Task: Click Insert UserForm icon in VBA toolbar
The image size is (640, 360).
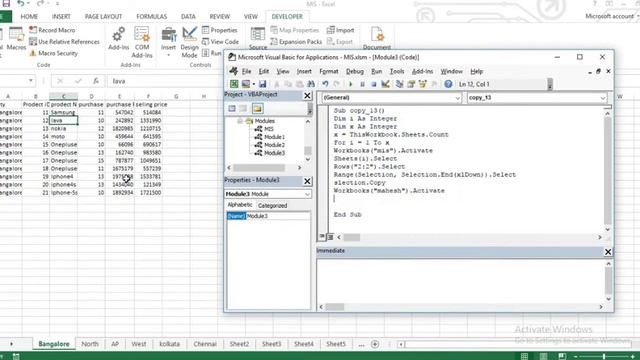Action: click(x=246, y=84)
